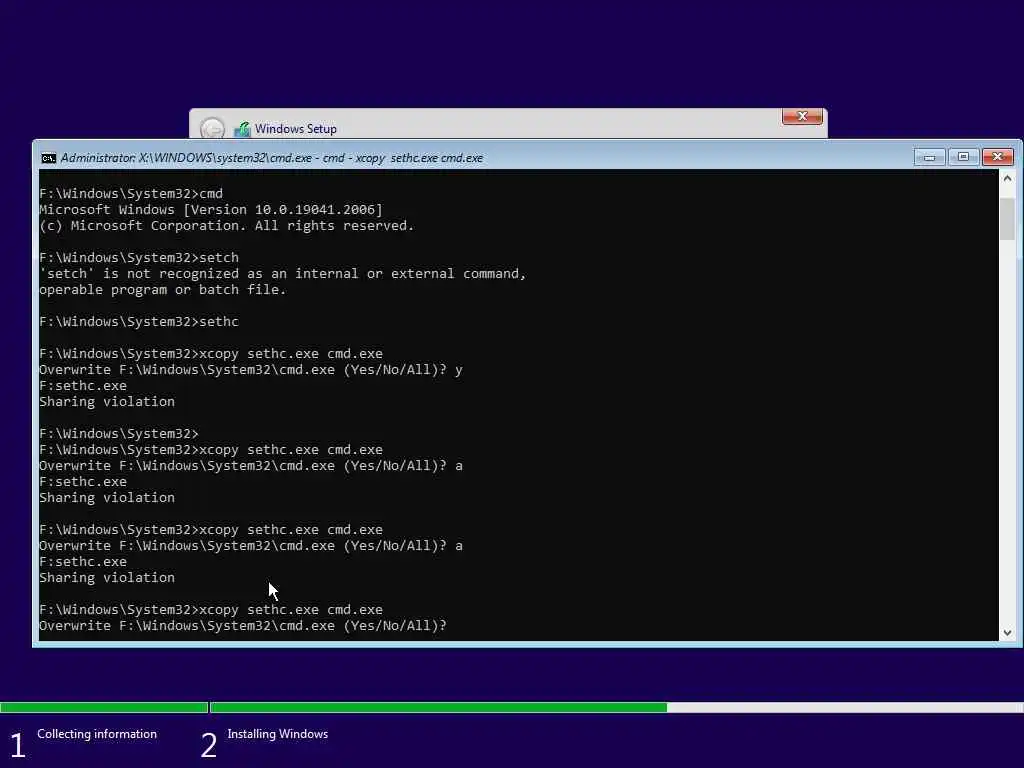
Task: Click the first 'F:\Windows\System32>cmd' line
Action: (x=131, y=194)
